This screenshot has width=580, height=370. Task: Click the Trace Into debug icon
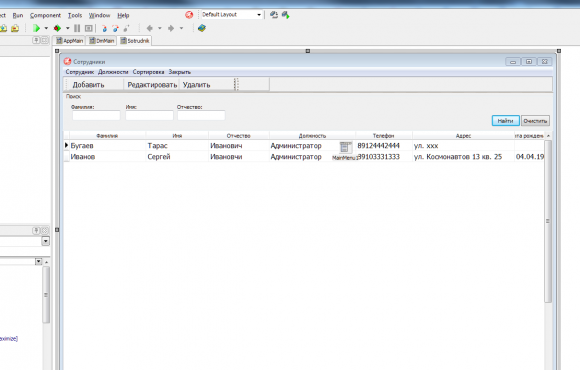104,28
